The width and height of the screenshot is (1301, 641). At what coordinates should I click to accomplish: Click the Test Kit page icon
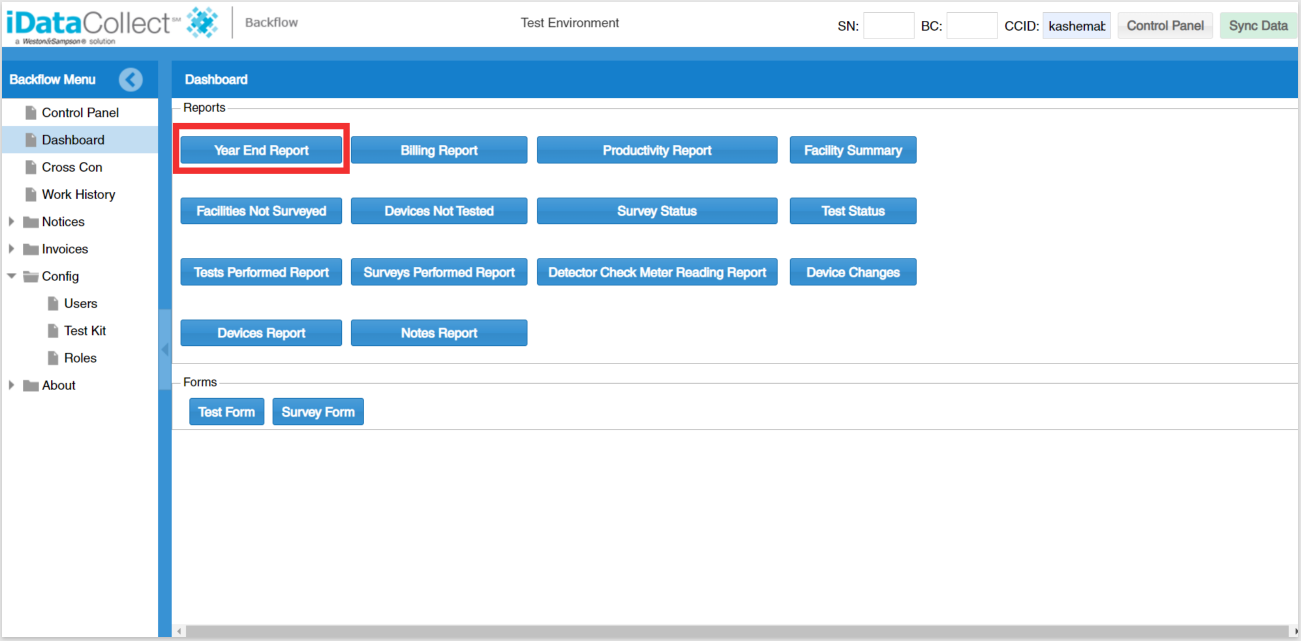[x=54, y=331]
